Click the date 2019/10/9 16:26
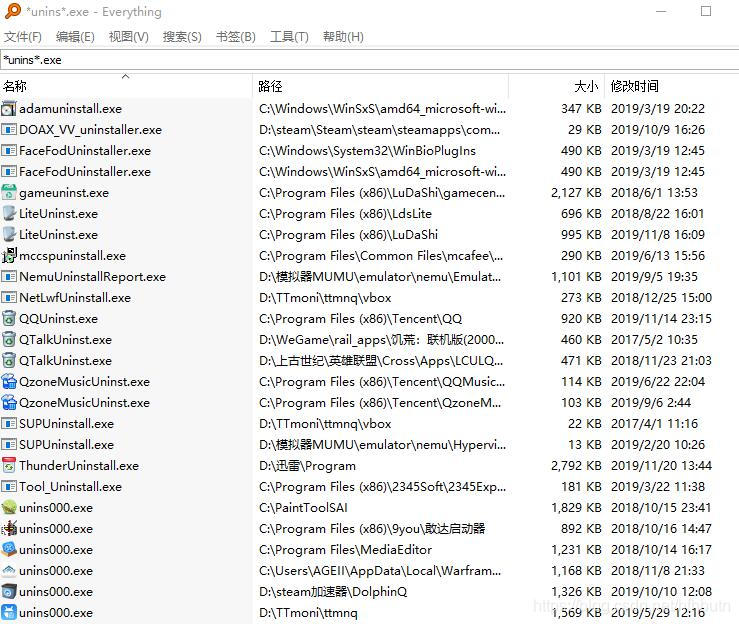 click(x=658, y=130)
